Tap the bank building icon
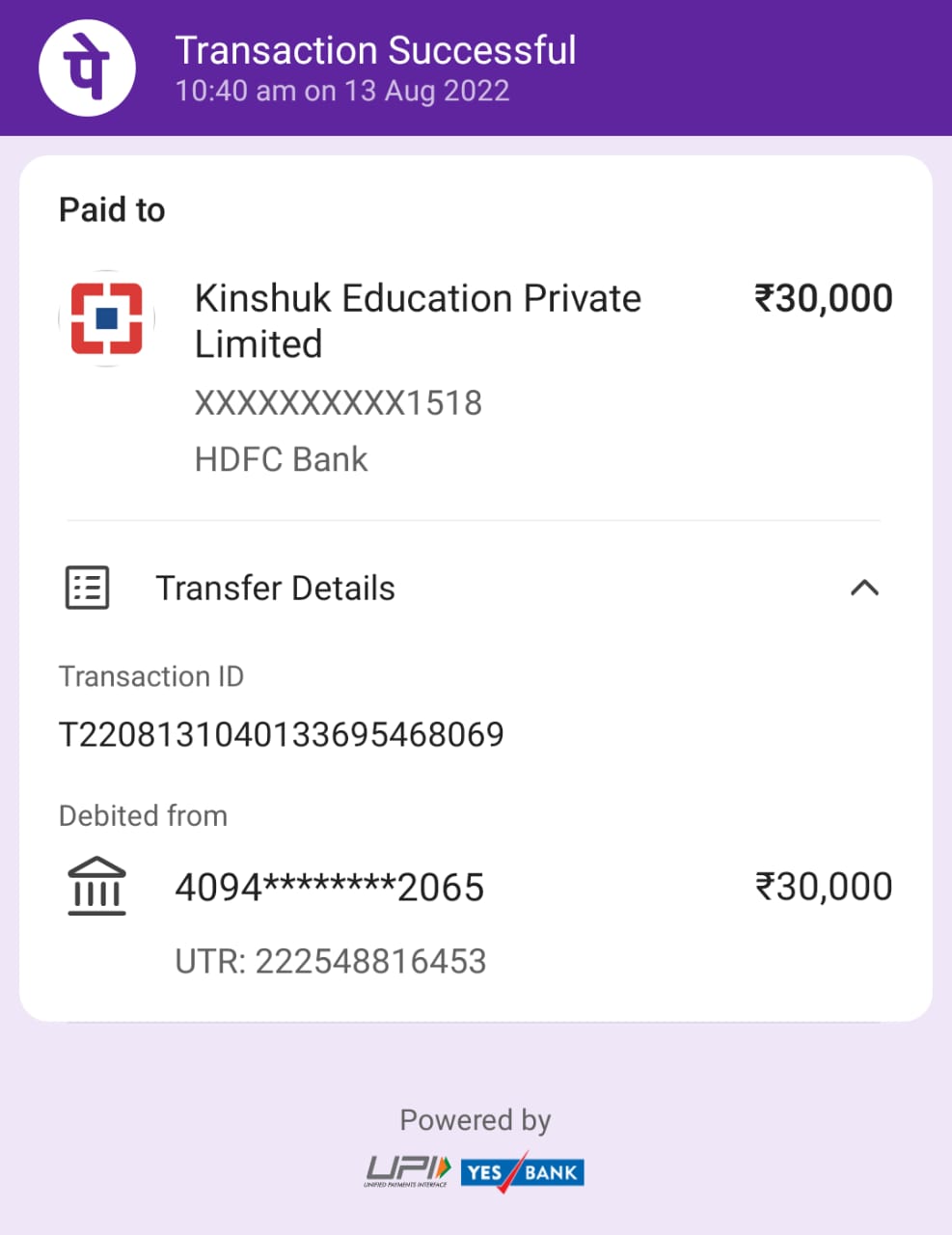The image size is (952, 1235). coord(96,886)
